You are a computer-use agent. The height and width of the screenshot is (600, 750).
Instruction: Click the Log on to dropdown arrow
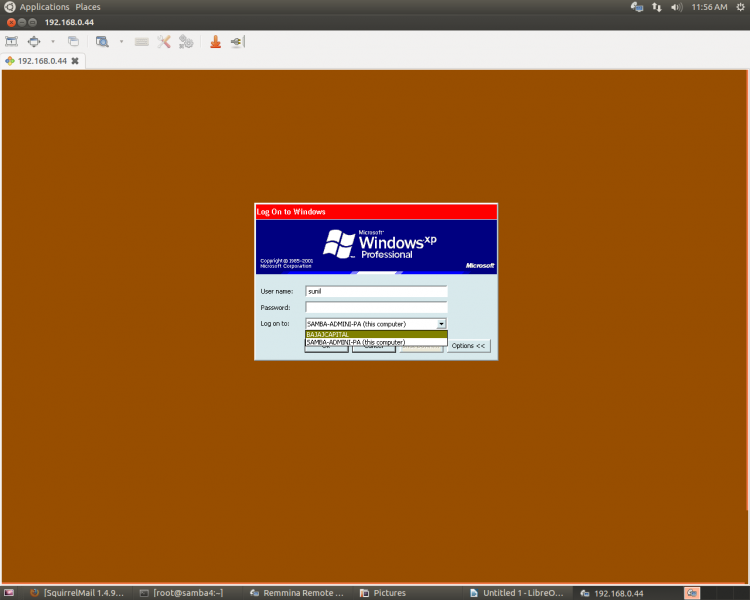point(441,324)
